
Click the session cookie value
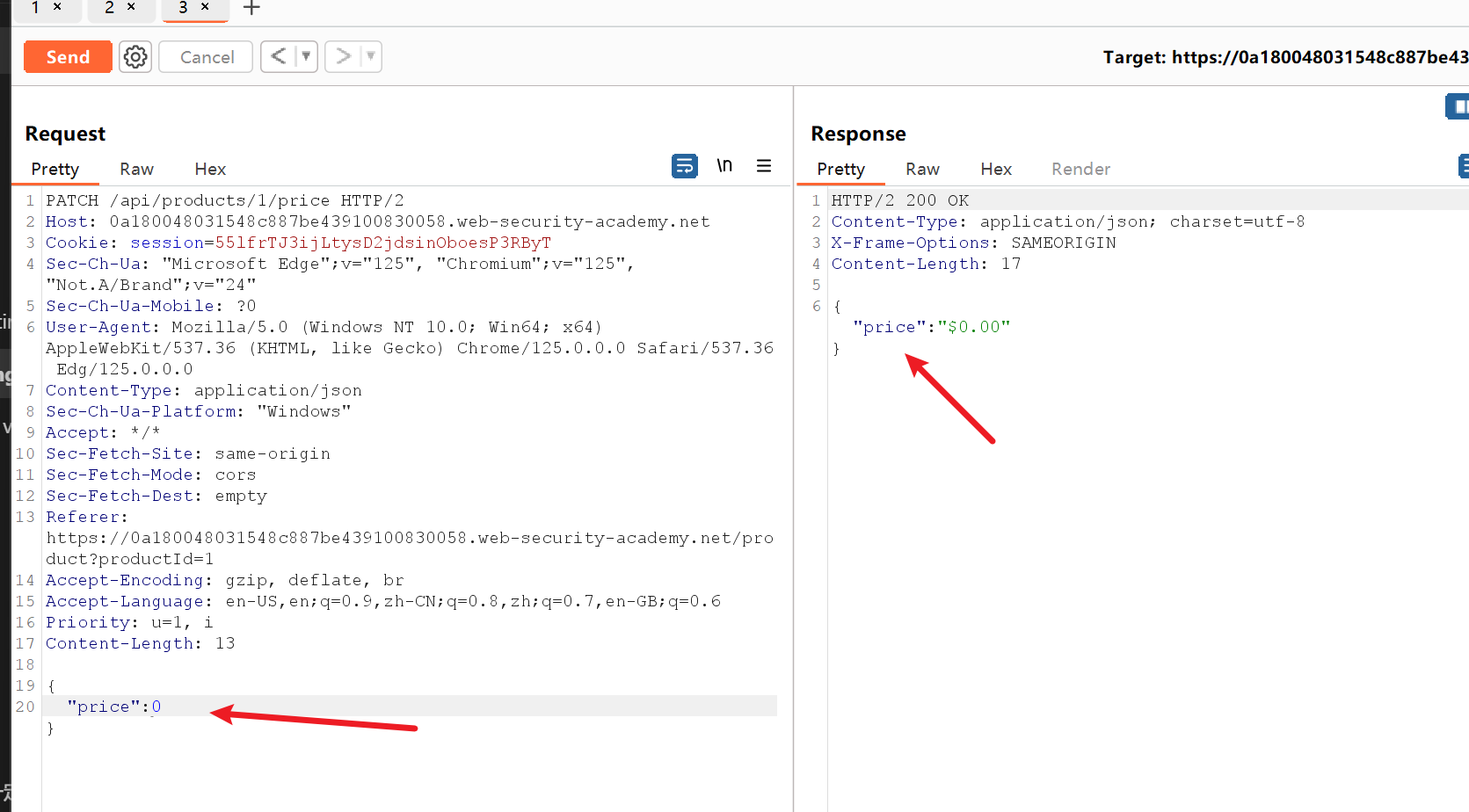pyautogui.click(x=383, y=243)
